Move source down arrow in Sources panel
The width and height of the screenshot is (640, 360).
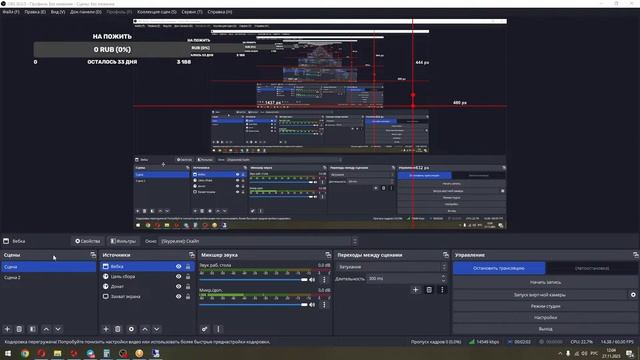pos(157,329)
